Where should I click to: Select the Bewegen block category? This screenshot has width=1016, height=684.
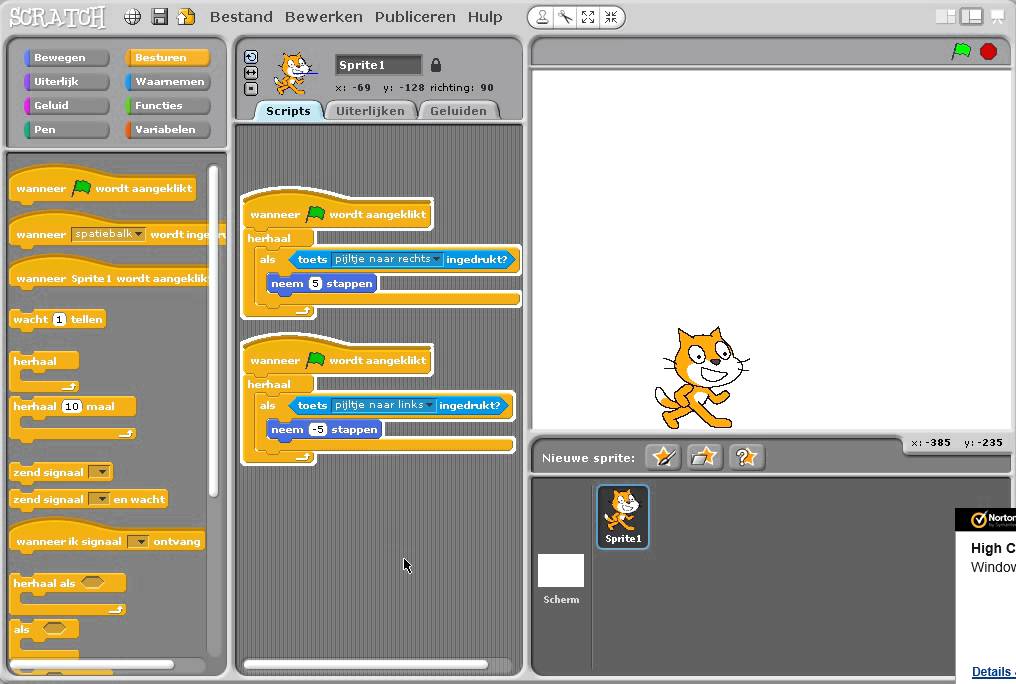point(67,58)
